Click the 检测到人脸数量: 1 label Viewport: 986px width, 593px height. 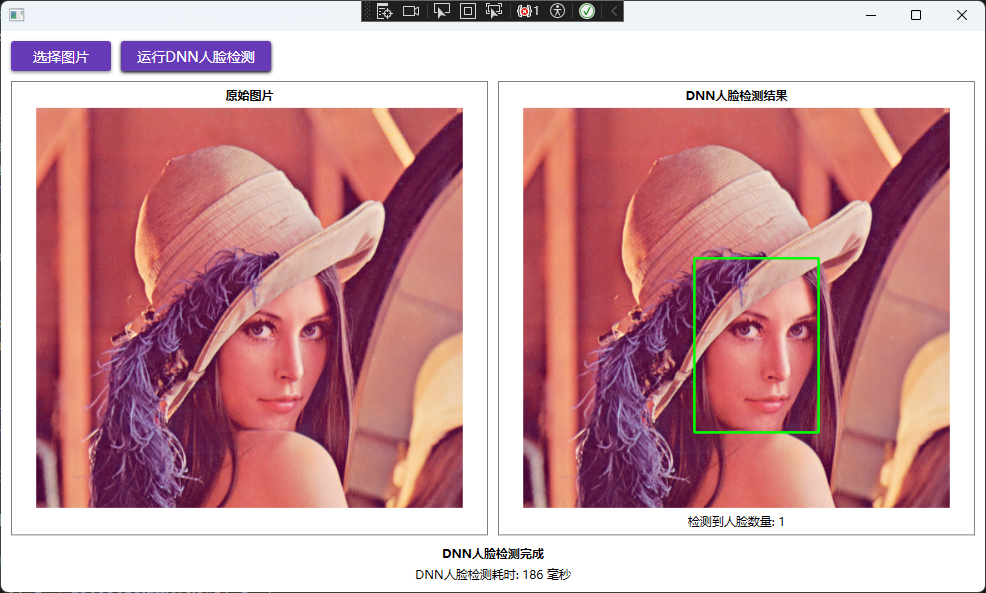pos(736,521)
